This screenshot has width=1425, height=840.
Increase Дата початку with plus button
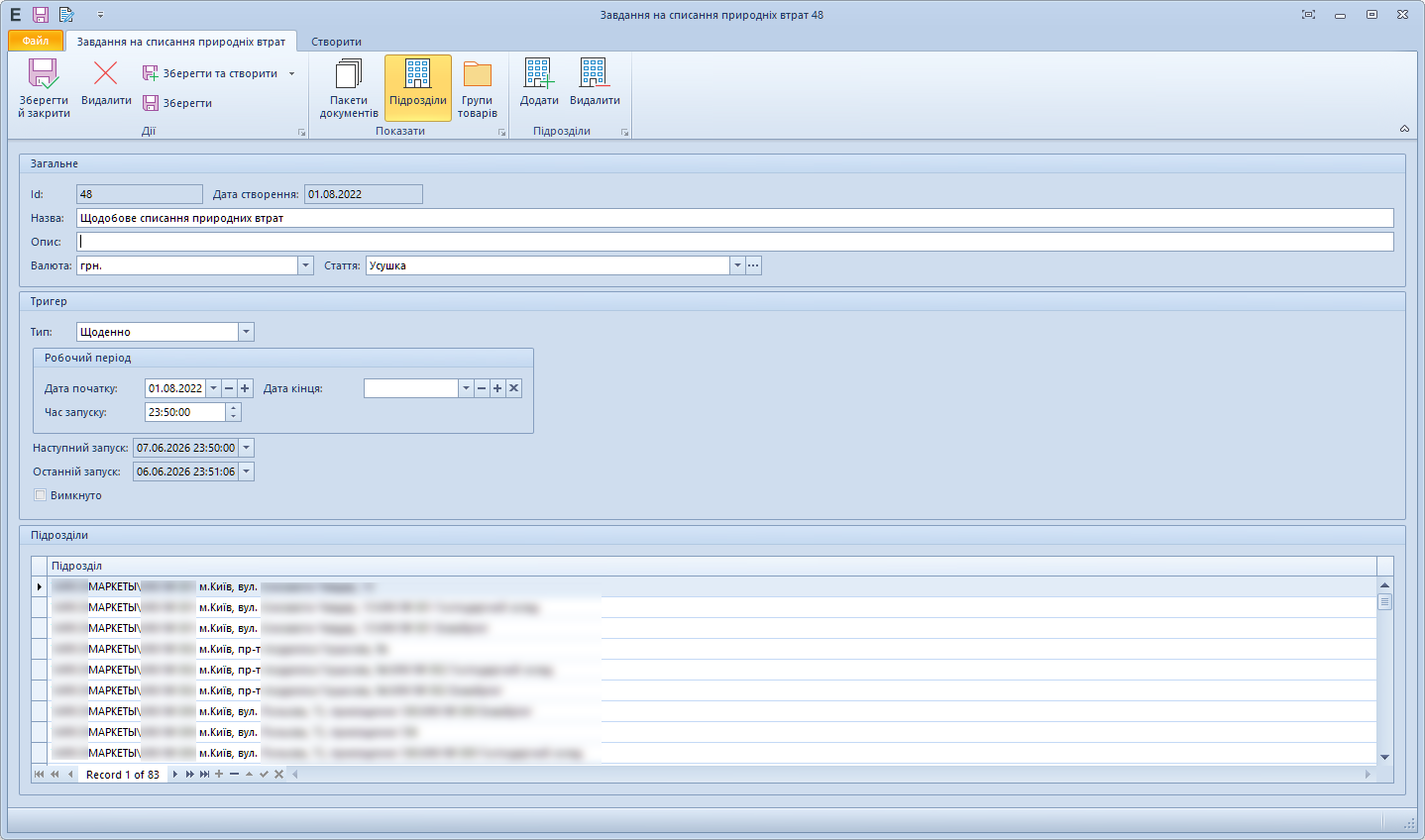(x=245, y=388)
